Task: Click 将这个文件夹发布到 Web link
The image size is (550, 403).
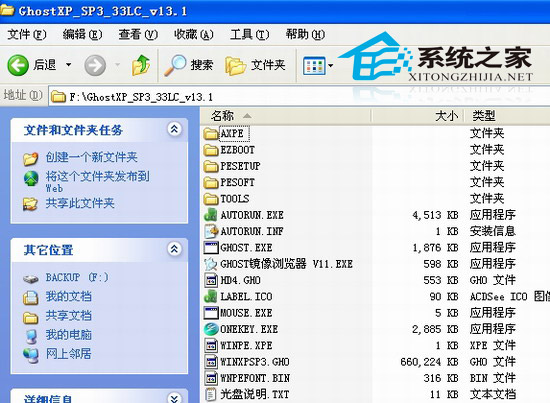Action: (x=97, y=182)
